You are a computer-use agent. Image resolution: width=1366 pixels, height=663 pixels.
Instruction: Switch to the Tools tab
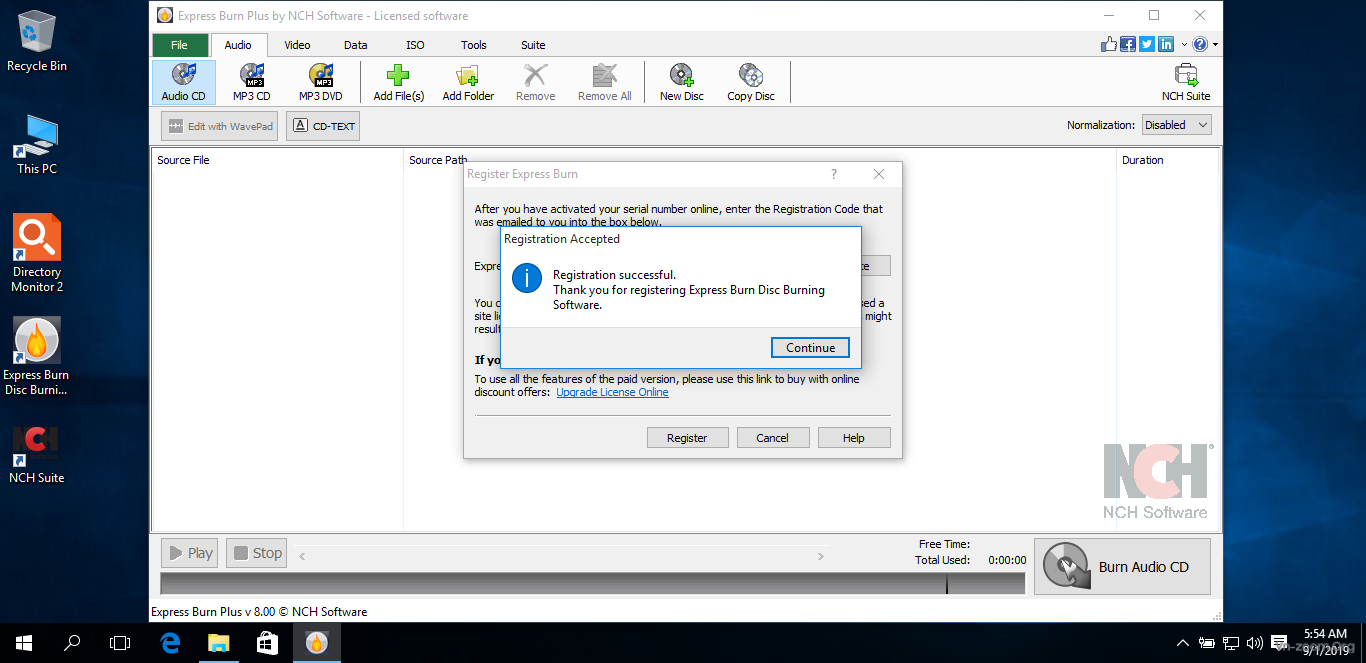click(x=474, y=45)
